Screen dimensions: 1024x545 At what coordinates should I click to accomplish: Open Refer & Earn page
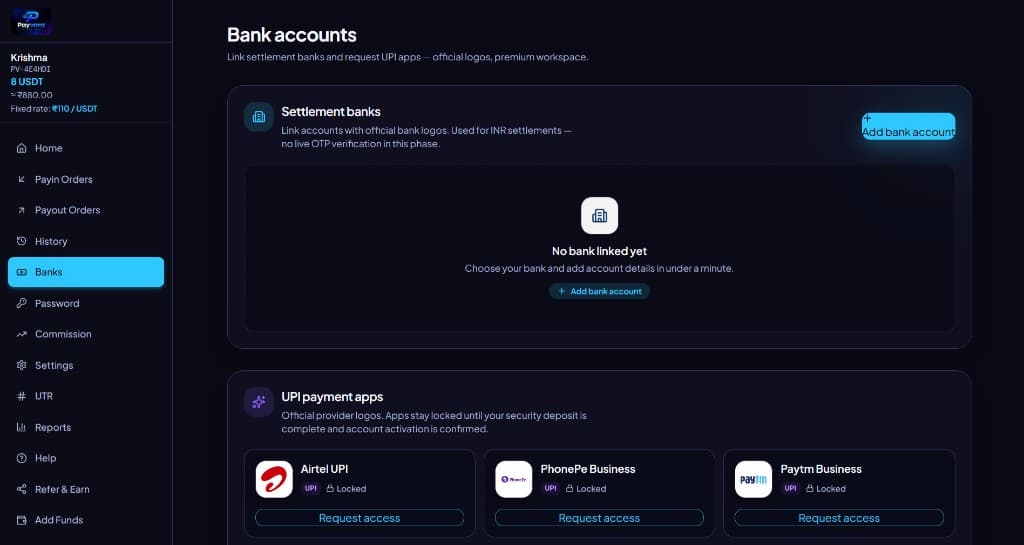pyautogui.click(x=86, y=490)
